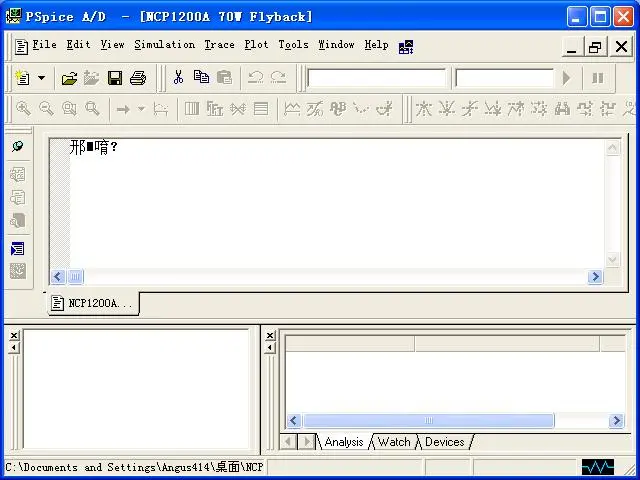Open the File menu
This screenshot has width=640, height=480.
coord(44,44)
